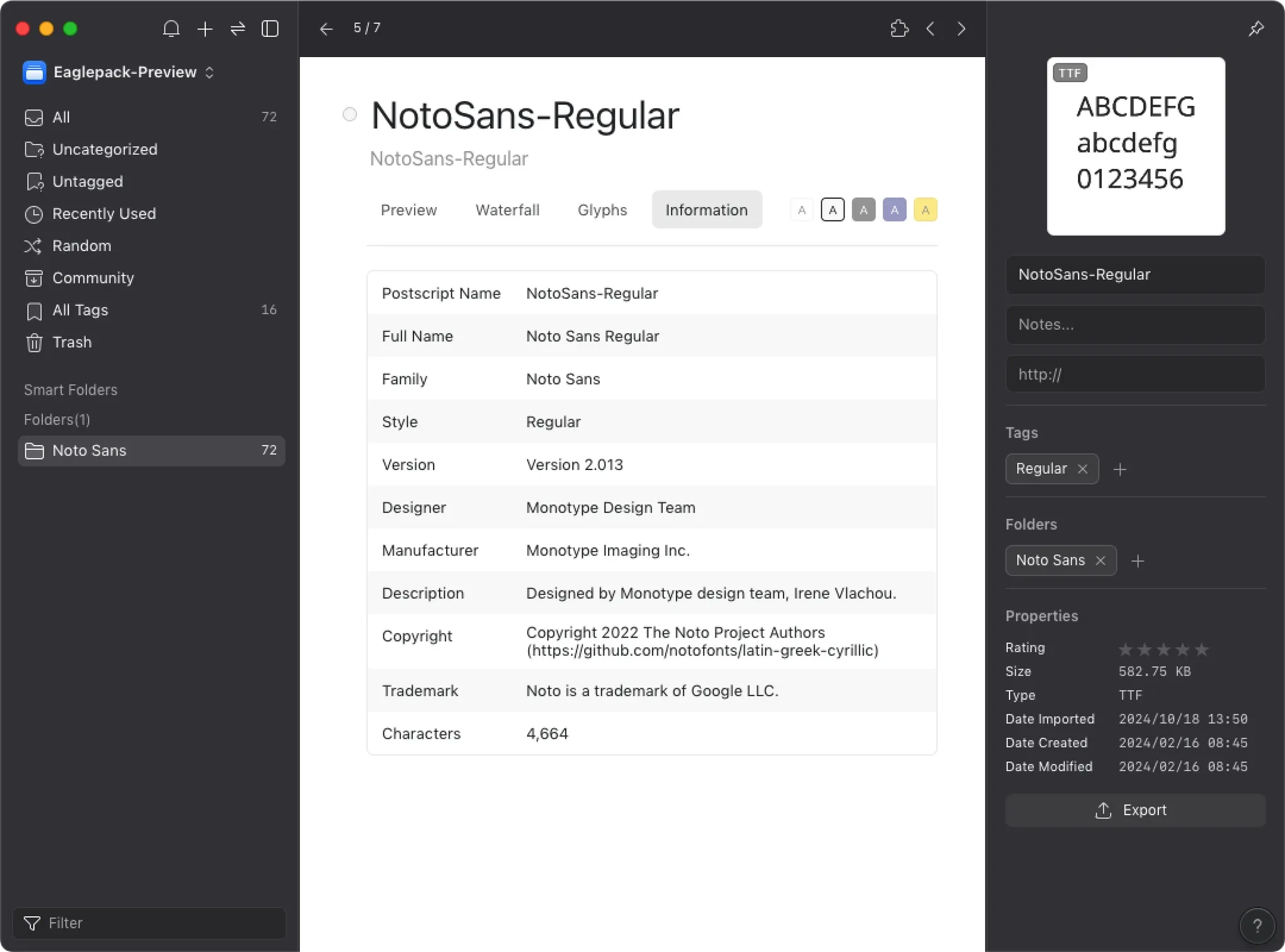Screen dimensions: 1285x952
Task: Open Recently Used items
Action: point(151,213)
